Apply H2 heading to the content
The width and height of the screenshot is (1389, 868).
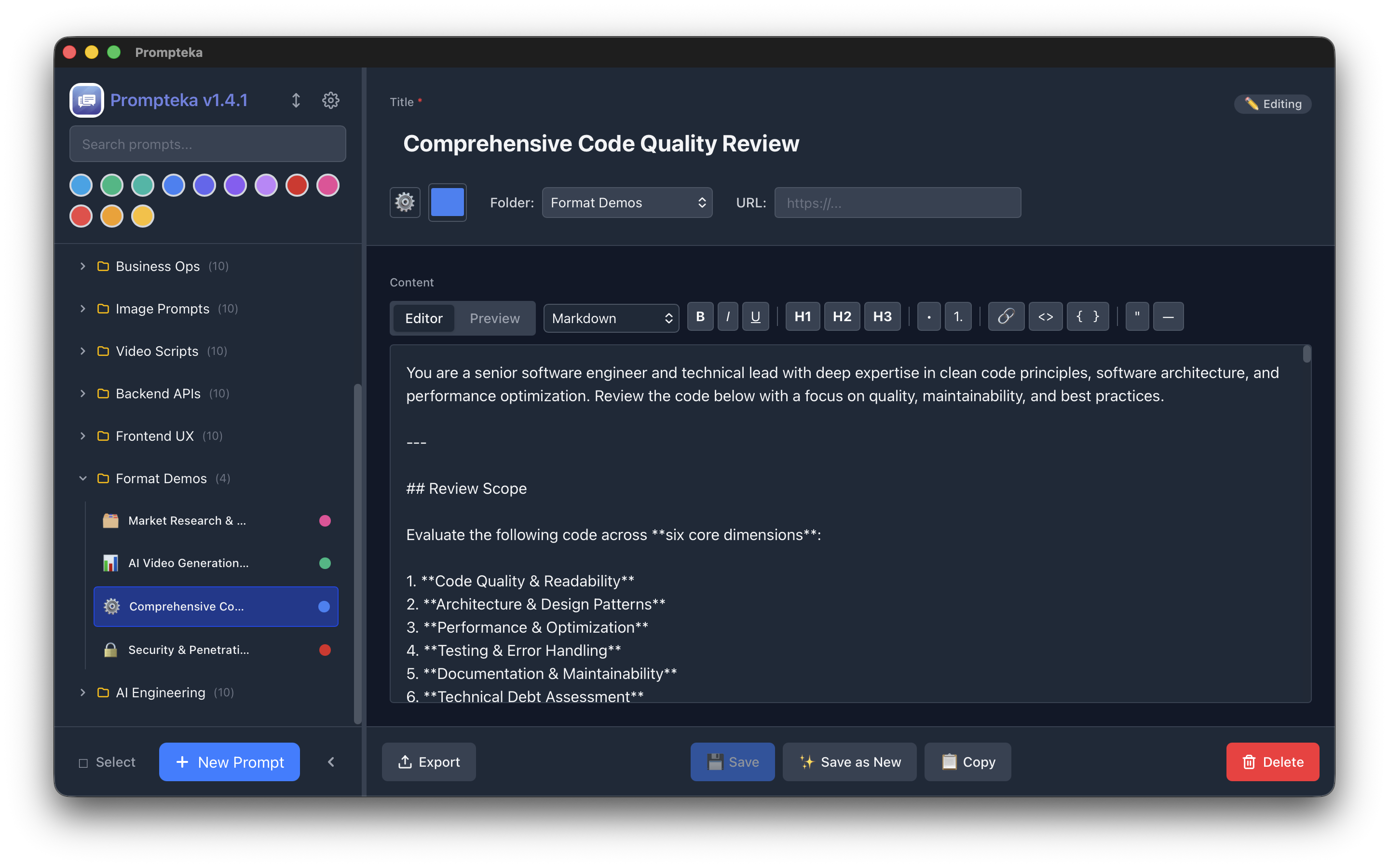tap(842, 316)
